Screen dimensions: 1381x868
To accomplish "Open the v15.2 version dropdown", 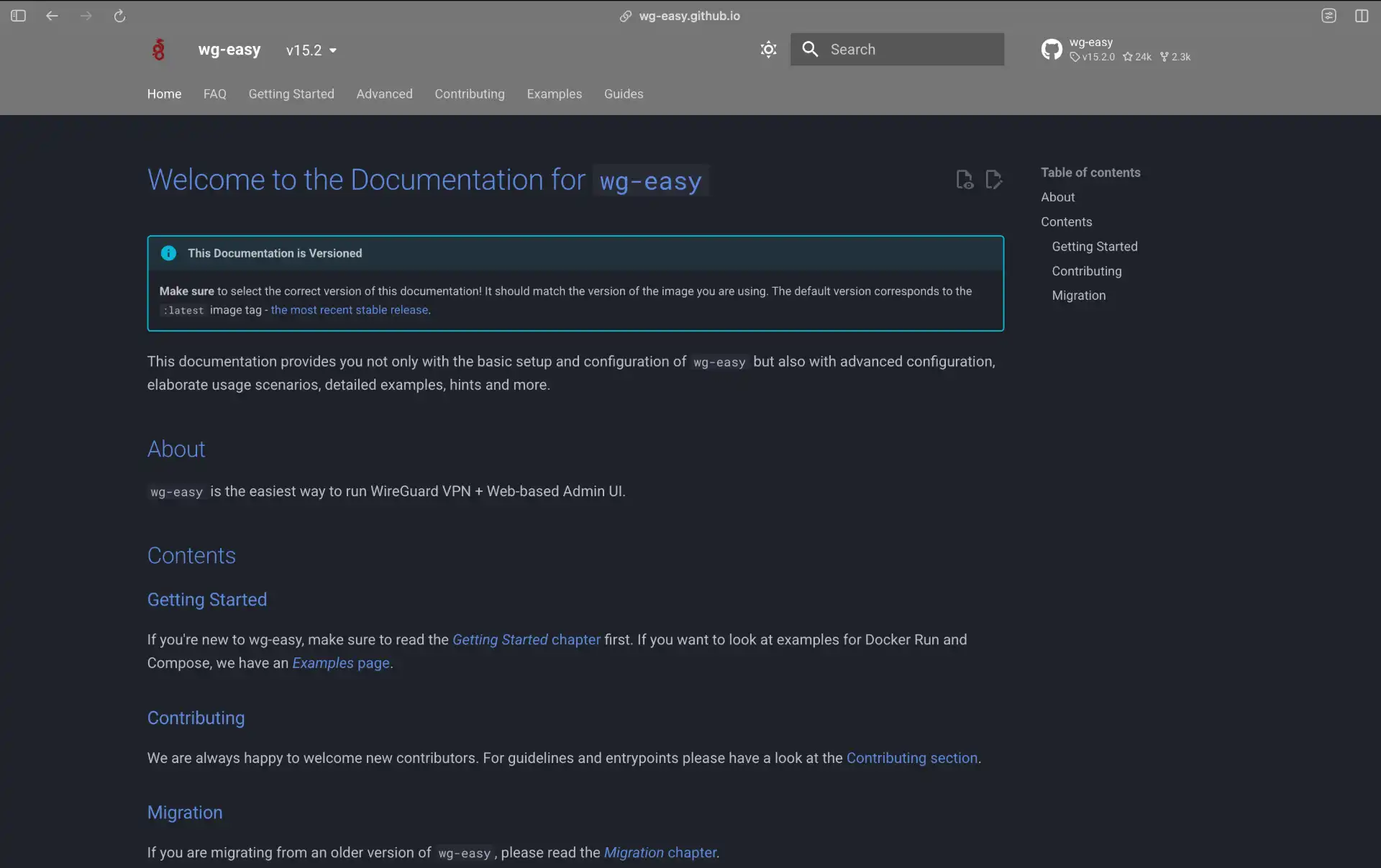I will (x=311, y=50).
